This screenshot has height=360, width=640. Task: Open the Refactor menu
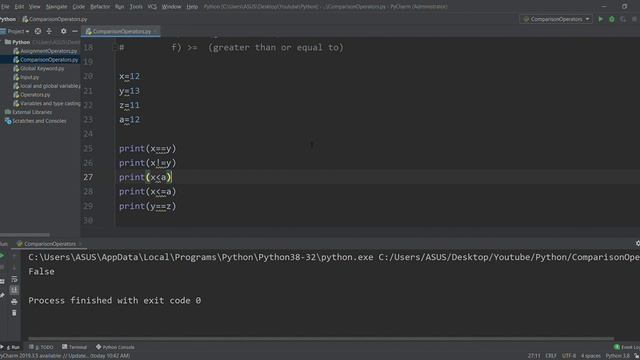pos(100,7)
